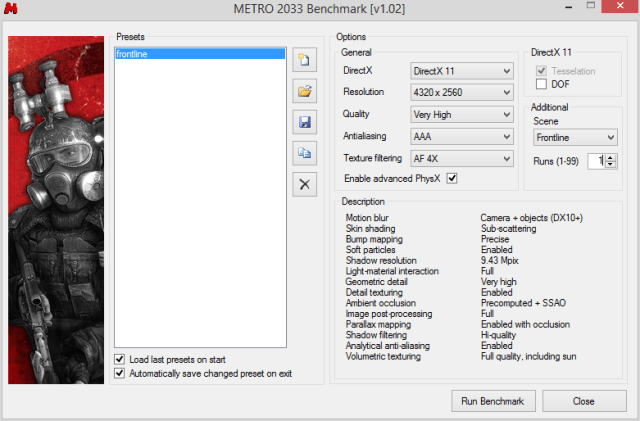Image resolution: width=640 pixels, height=421 pixels.
Task: Click the gas mask soldier artwork
Action: 56,210
